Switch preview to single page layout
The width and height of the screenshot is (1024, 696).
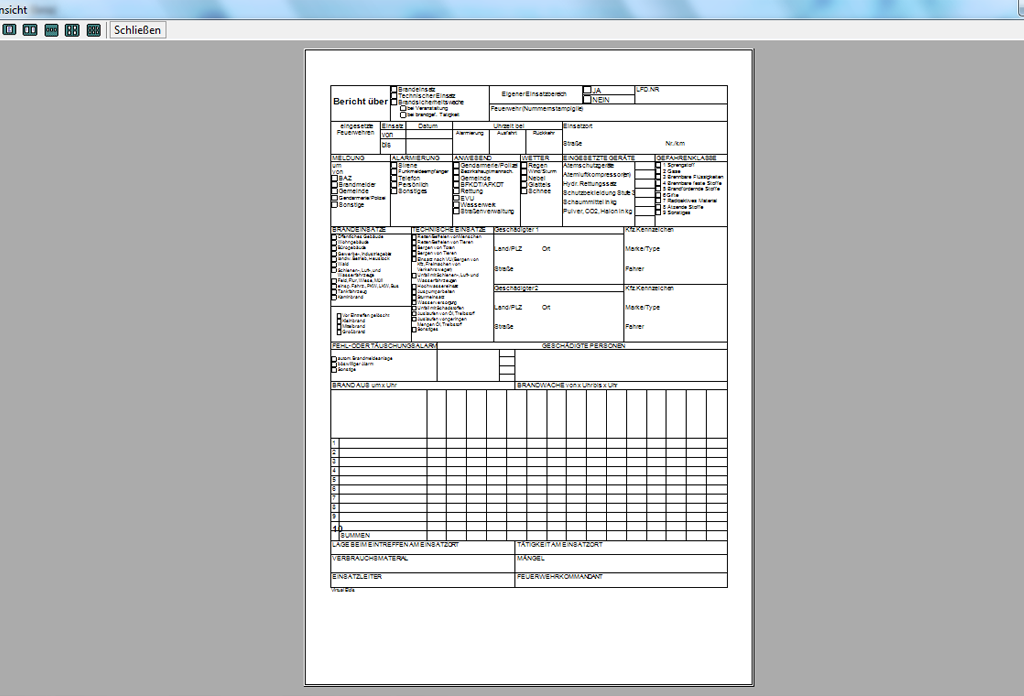9,30
